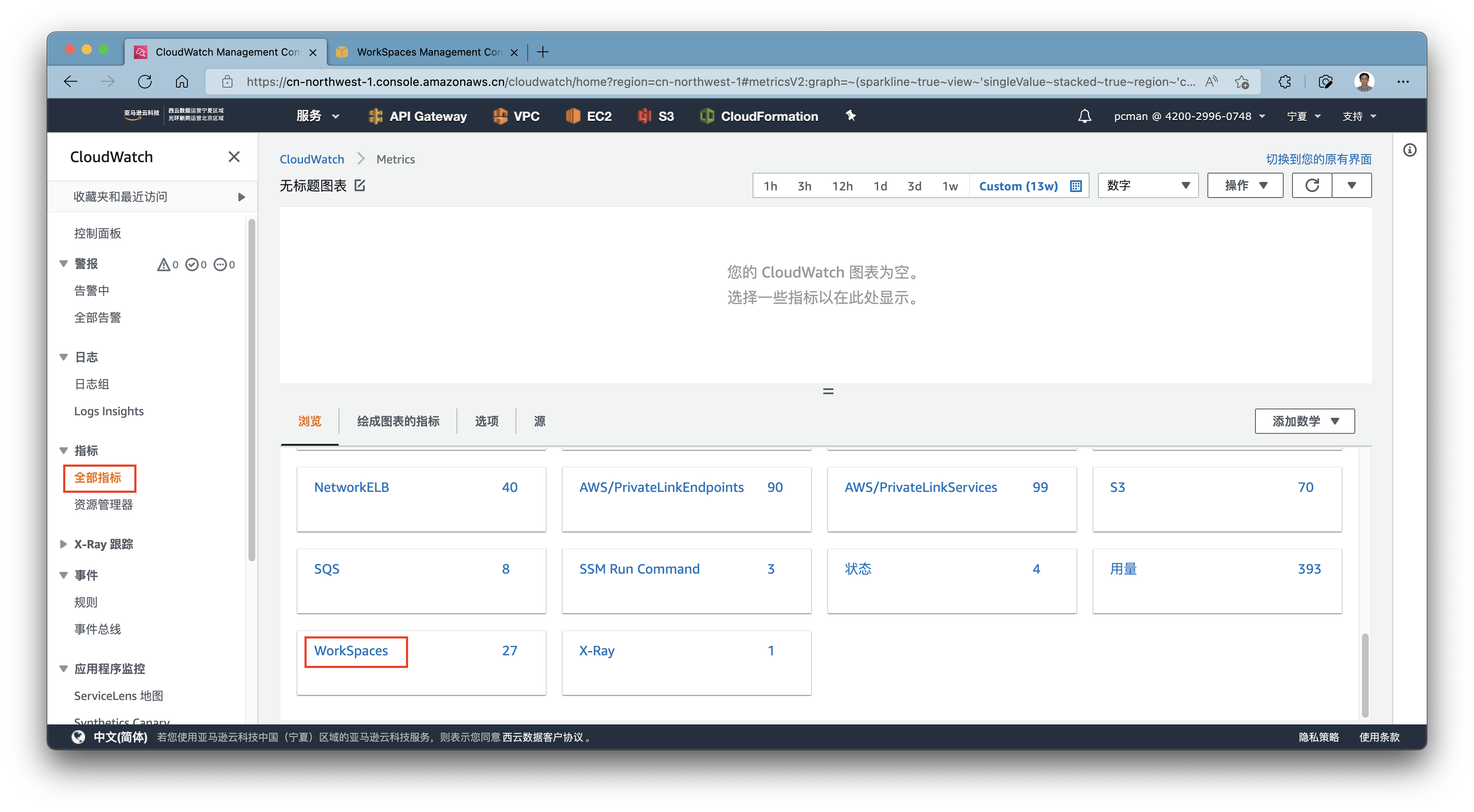Open the 数字 graph type dropdown
Viewport: 1474px width, 812px height.
pos(1148,185)
